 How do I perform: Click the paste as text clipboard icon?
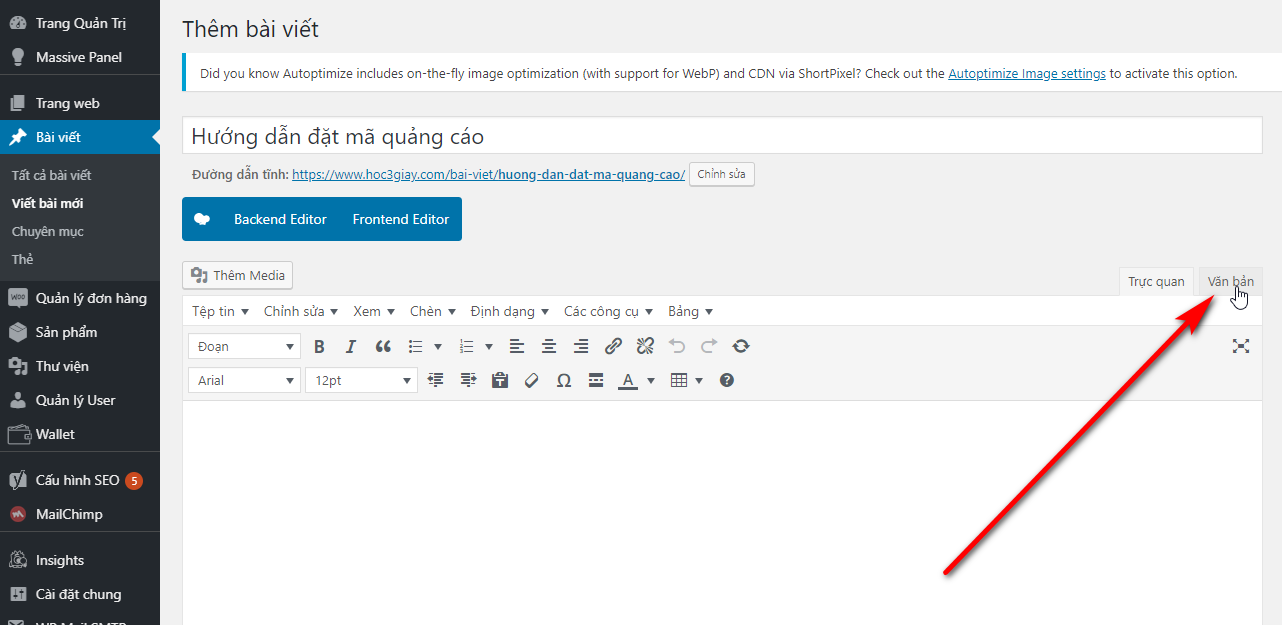(x=500, y=381)
